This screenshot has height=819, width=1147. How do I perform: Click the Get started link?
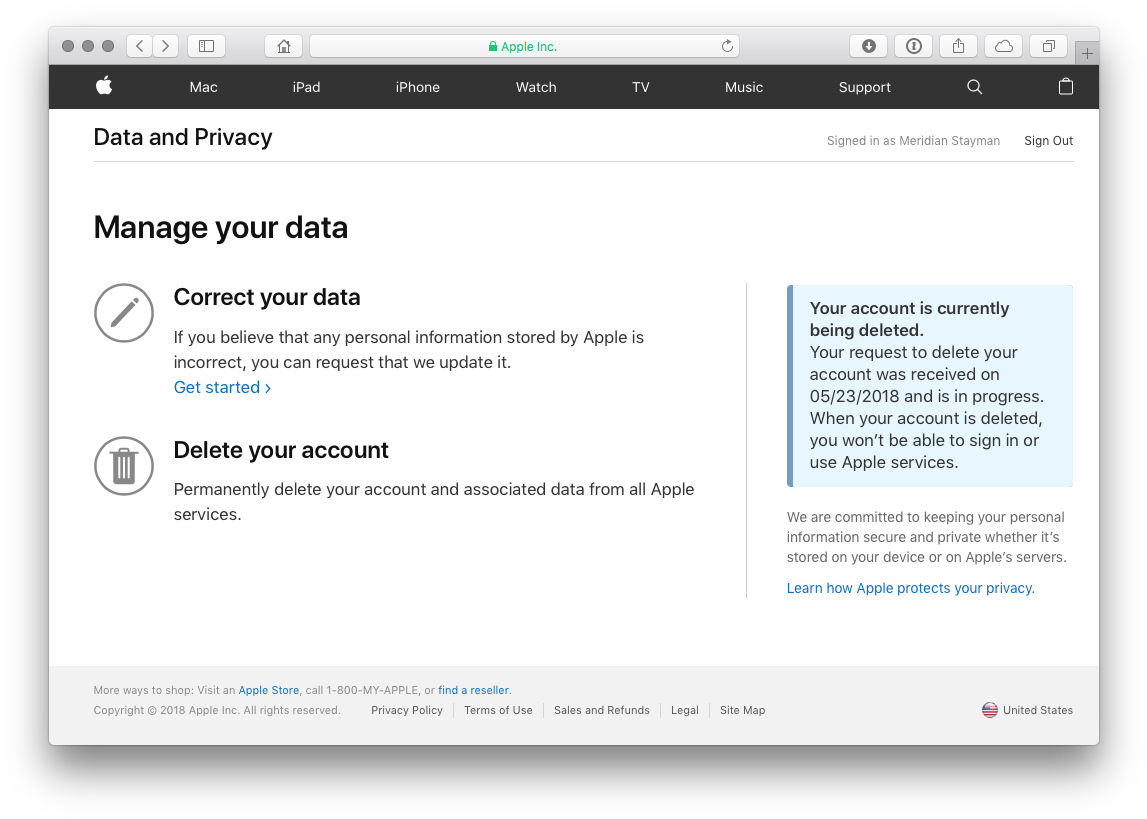coord(222,388)
